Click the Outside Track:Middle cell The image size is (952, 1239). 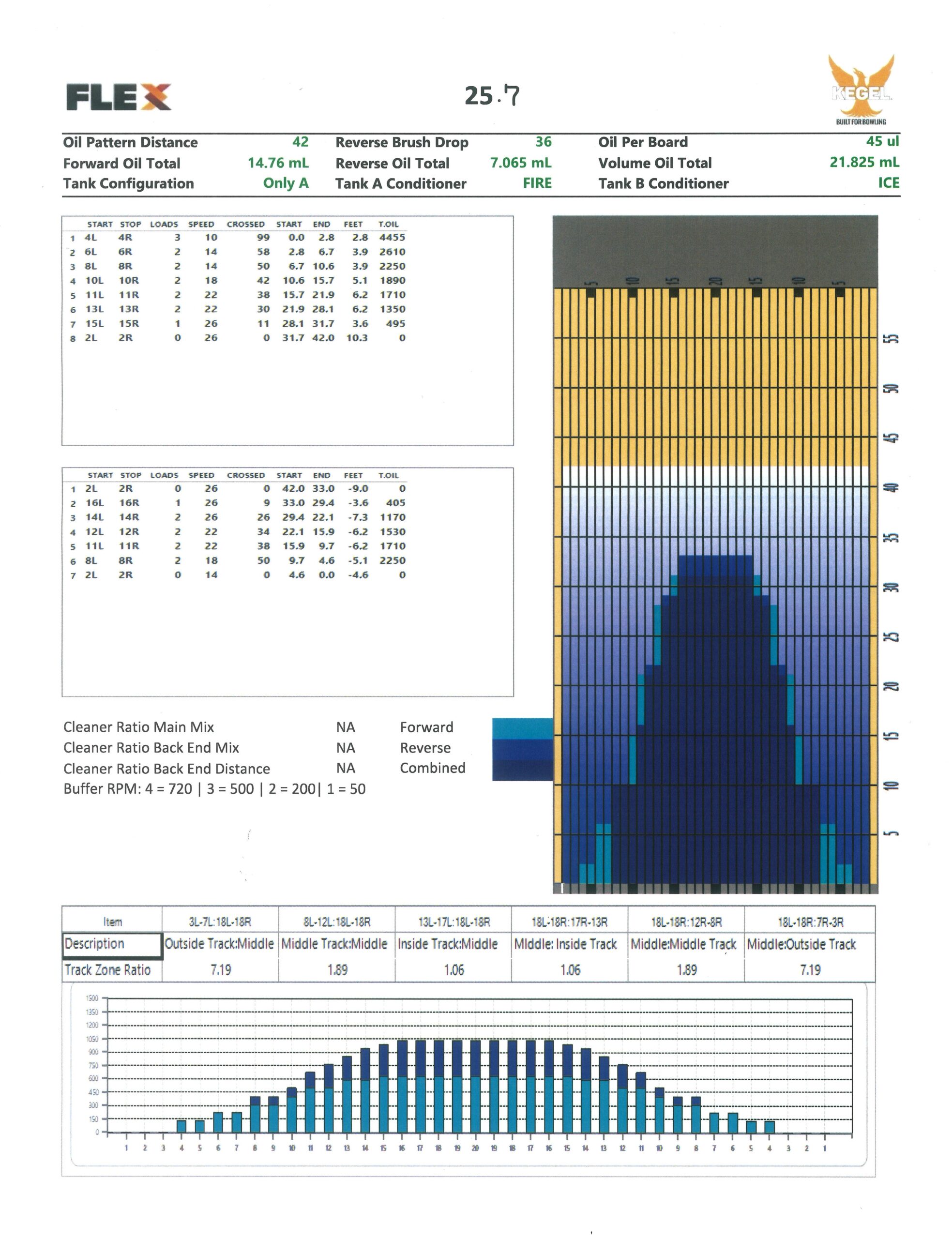220,944
